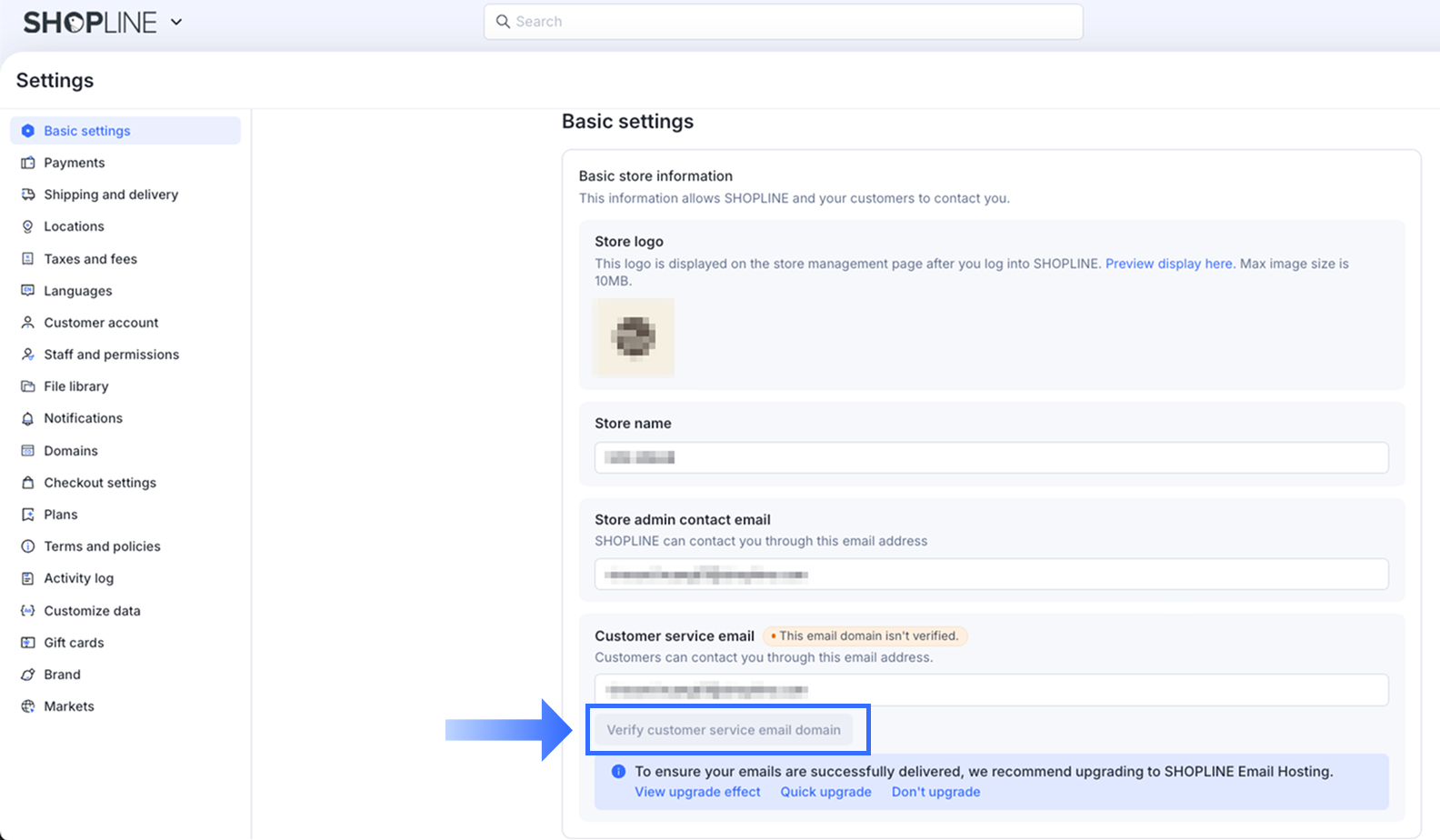
Task: Expand the SHOPLINE store dropdown chevron
Action: tap(176, 22)
